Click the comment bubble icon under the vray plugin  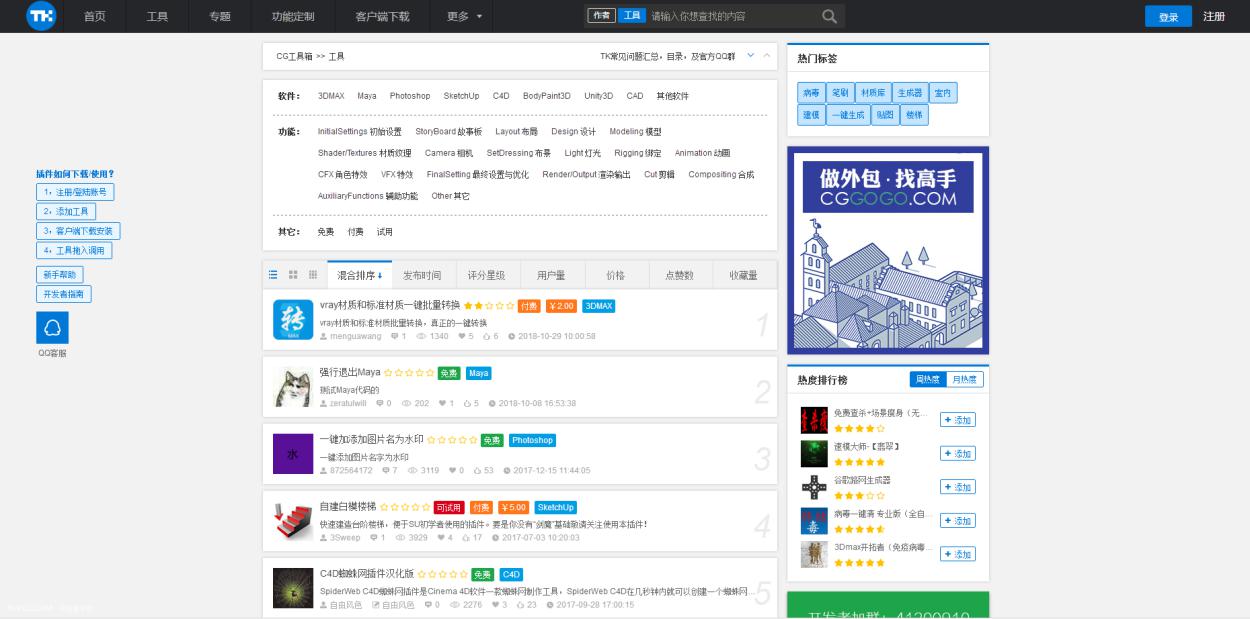[396, 337]
